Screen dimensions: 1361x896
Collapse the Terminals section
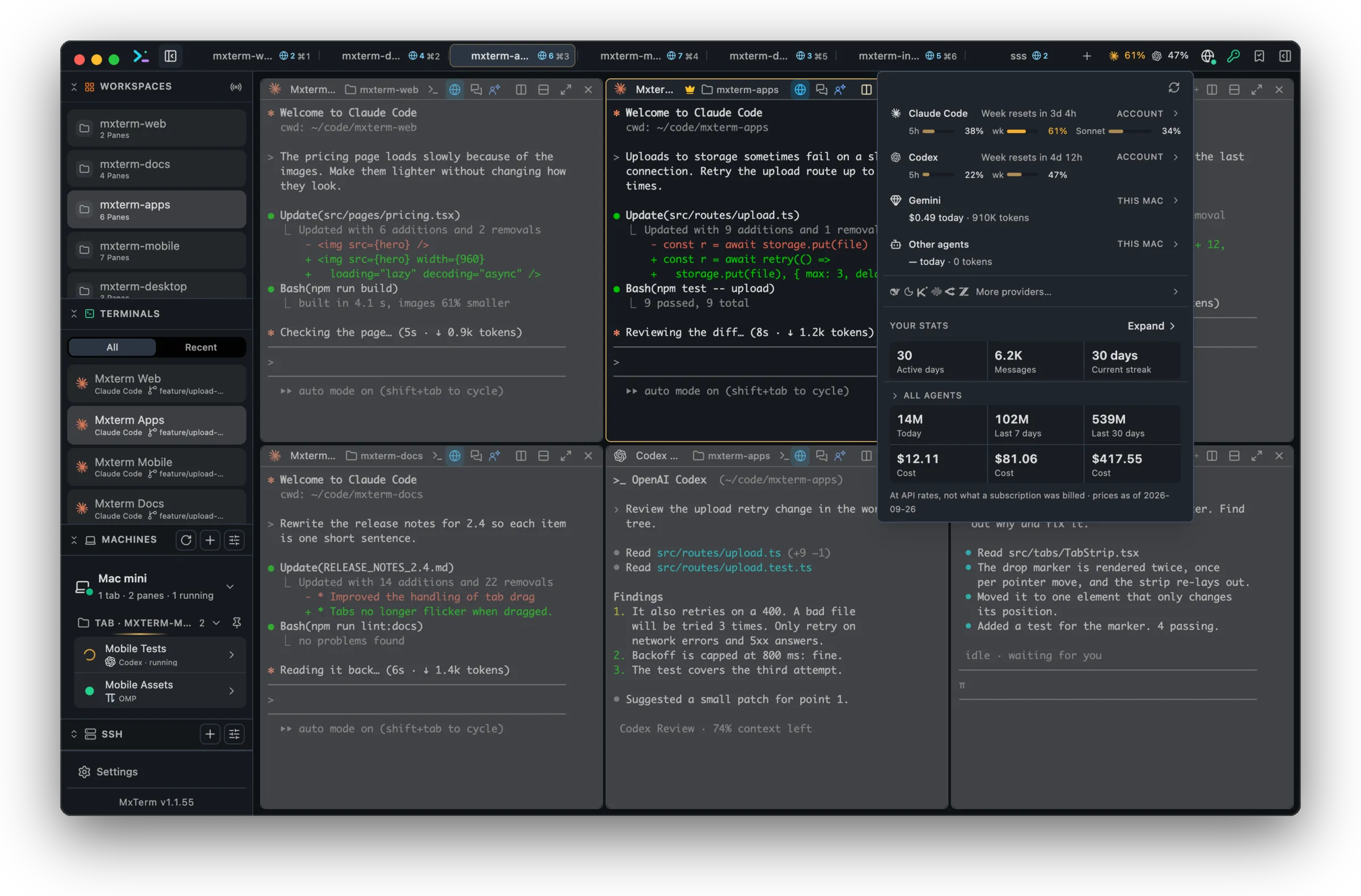(x=74, y=314)
